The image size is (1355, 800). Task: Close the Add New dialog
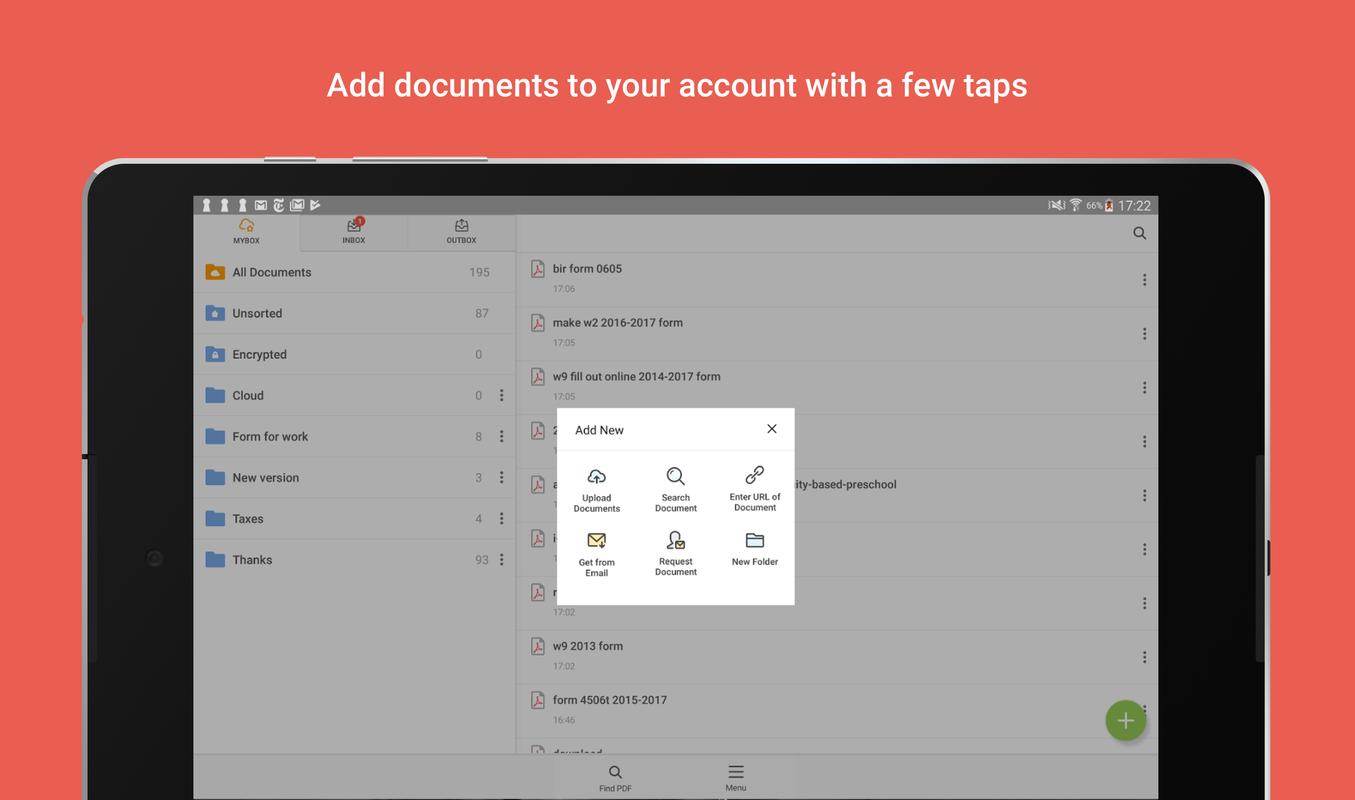(x=772, y=429)
